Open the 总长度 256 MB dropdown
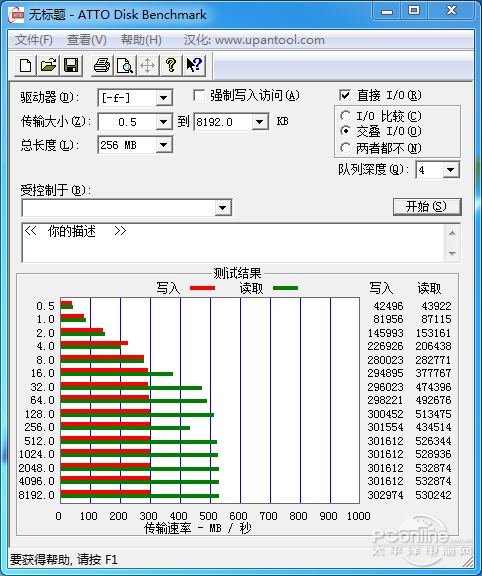 click(x=163, y=145)
